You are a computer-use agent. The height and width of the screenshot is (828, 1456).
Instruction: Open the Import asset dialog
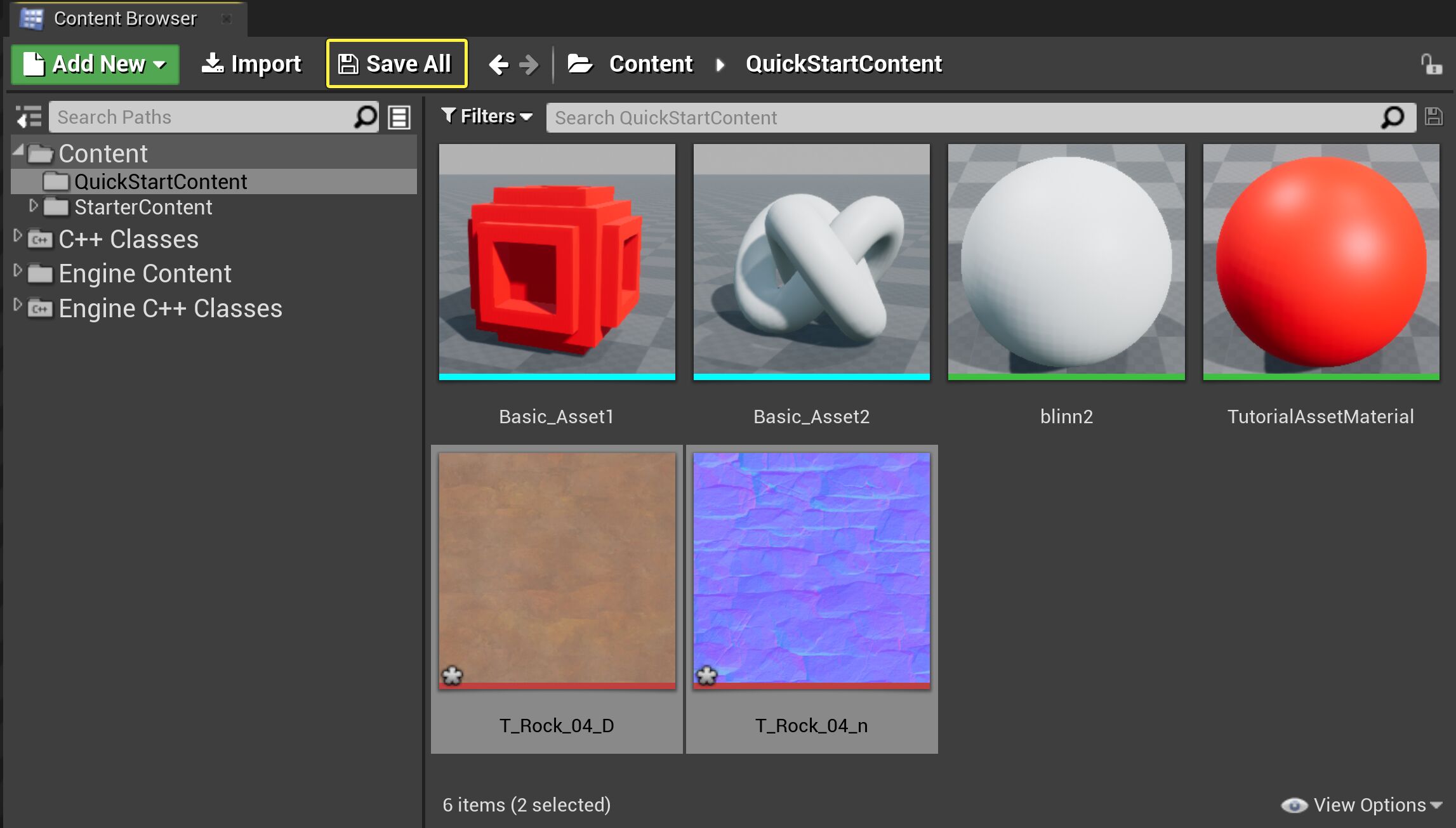[x=251, y=63]
